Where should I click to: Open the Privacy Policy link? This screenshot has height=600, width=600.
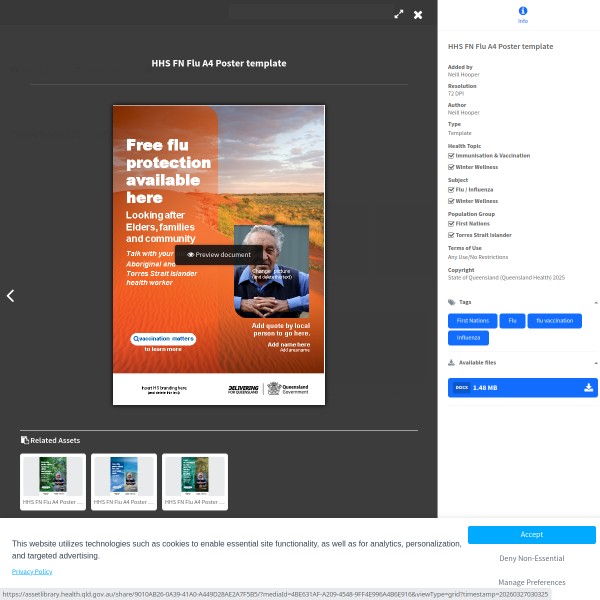32,571
